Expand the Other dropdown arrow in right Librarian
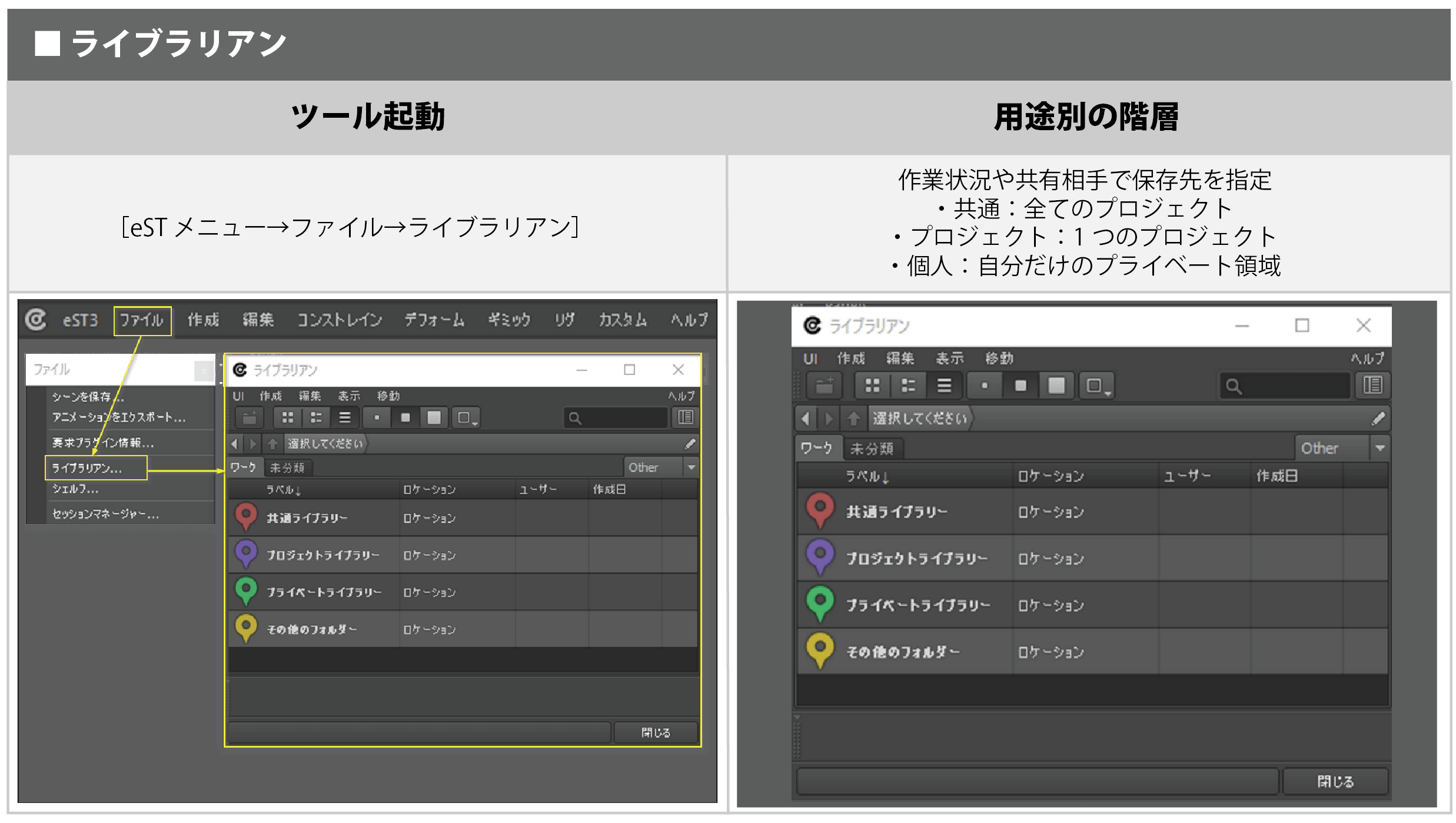The image size is (1456, 823). tap(1379, 449)
